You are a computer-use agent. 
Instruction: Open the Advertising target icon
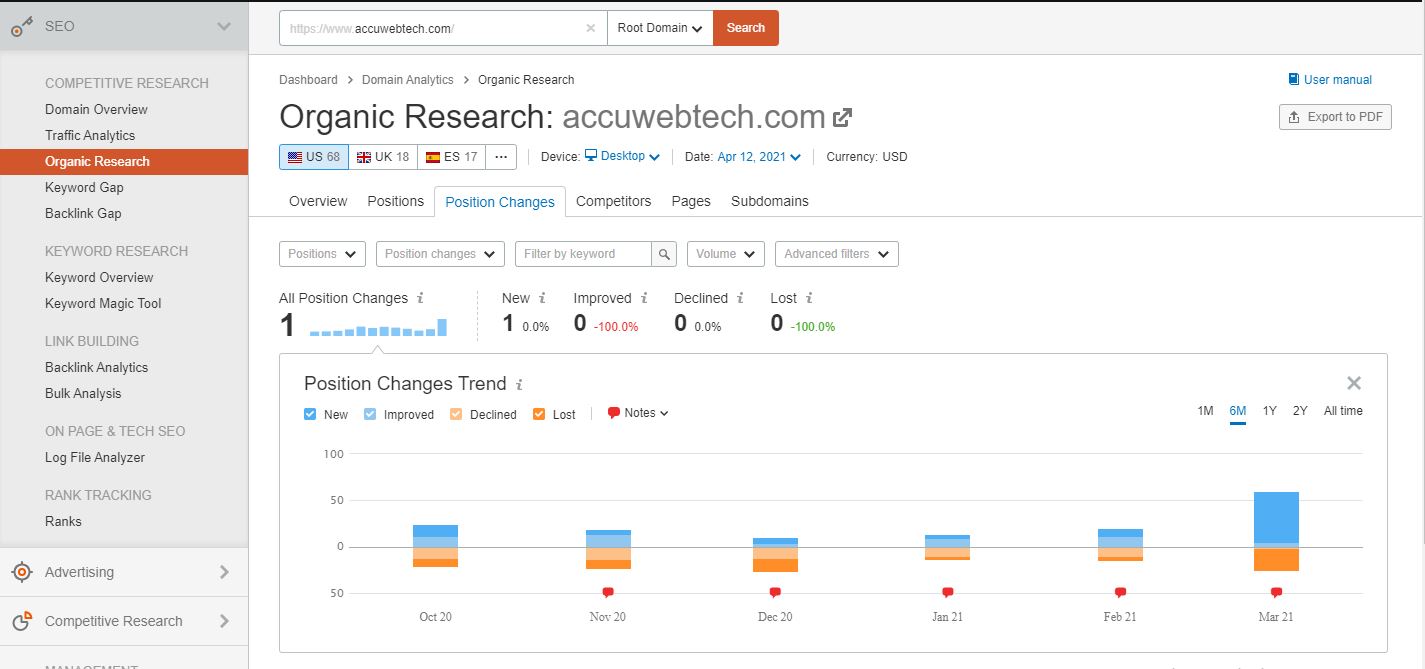22,572
